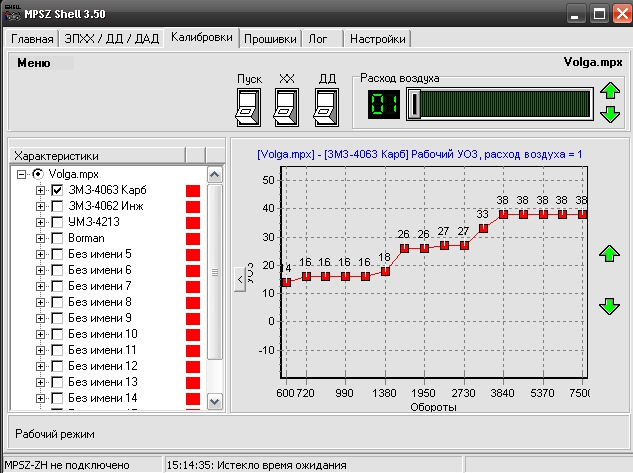Increase air flow with green up arrow
This screenshot has width=633, height=473.
pos(610,93)
